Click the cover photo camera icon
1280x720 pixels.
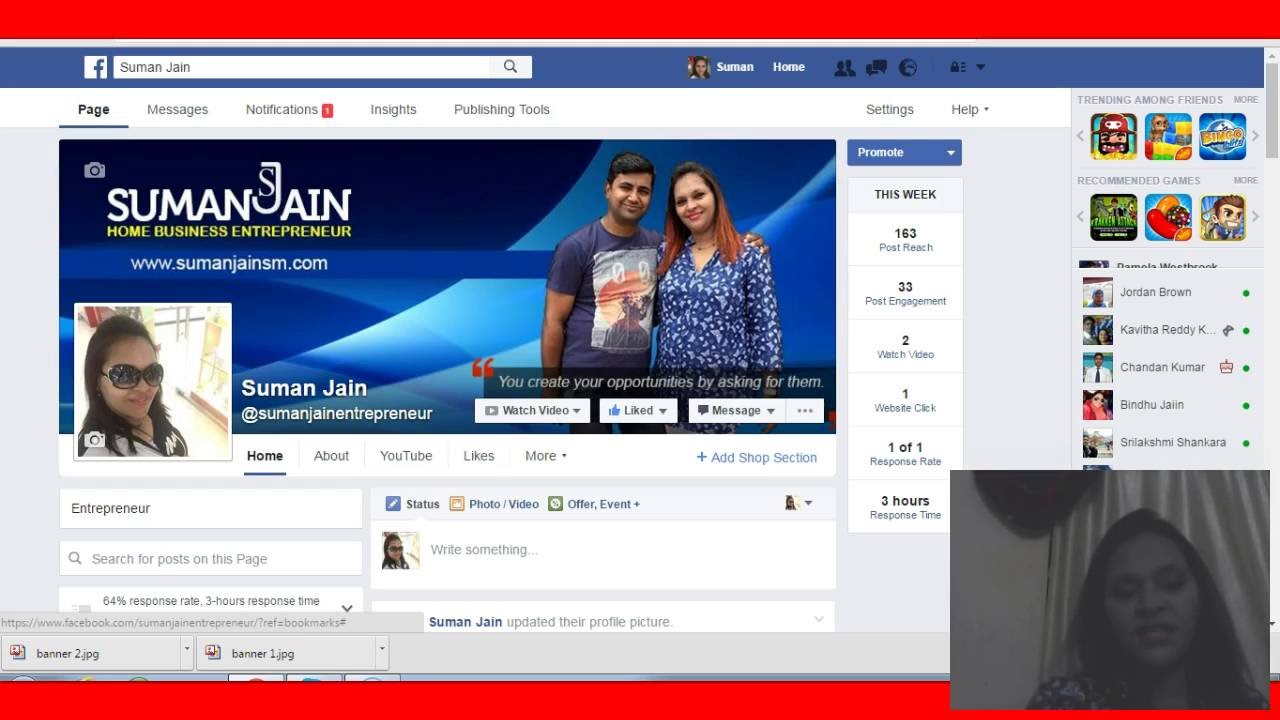(95, 170)
